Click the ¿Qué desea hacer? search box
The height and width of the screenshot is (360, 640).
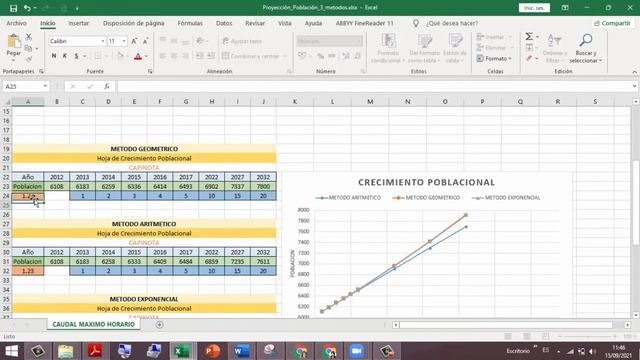pyautogui.click(x=451, y=23)
